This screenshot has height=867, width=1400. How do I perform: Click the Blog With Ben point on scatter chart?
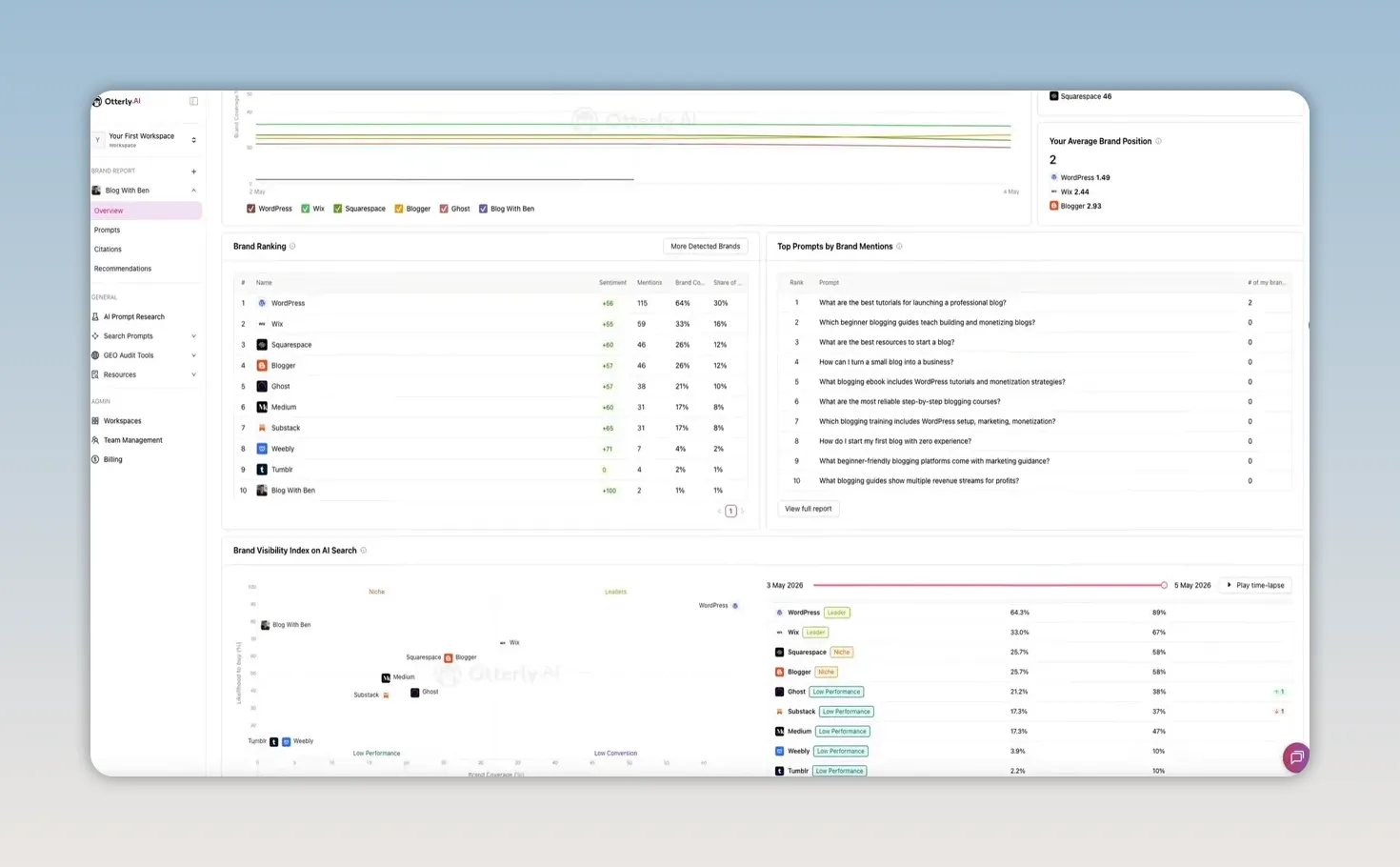tap(265, 625)
